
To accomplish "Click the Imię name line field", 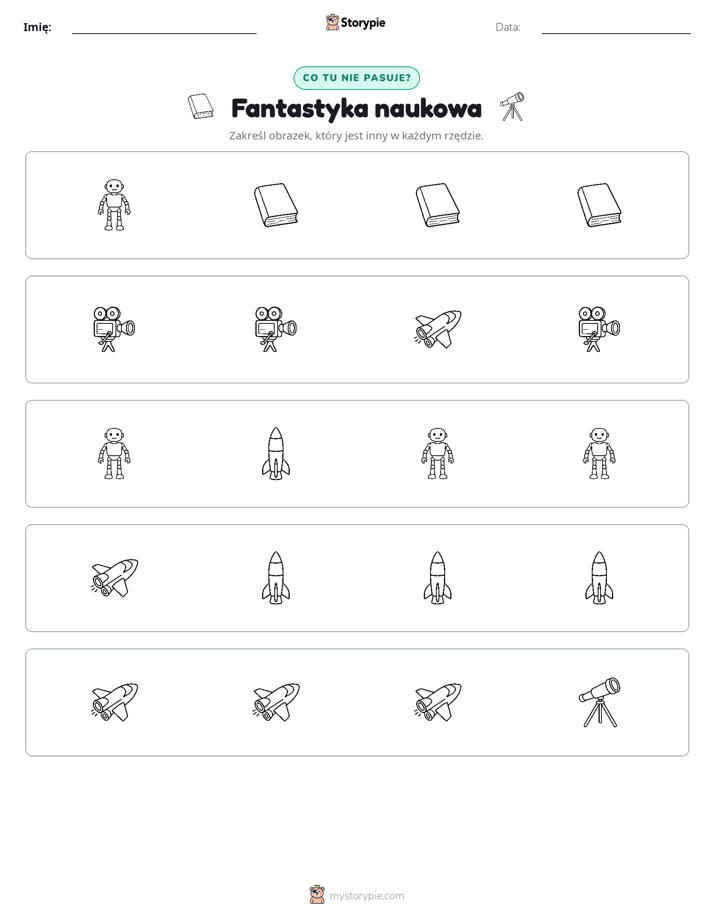I will point(164,27).
